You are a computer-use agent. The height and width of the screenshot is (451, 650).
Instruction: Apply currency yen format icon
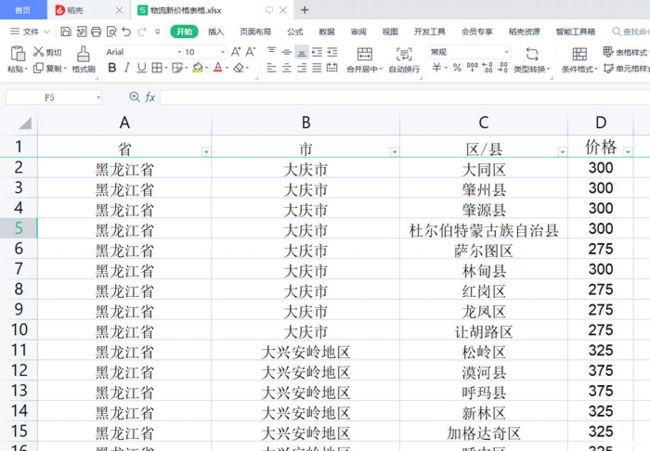[437, 68]
